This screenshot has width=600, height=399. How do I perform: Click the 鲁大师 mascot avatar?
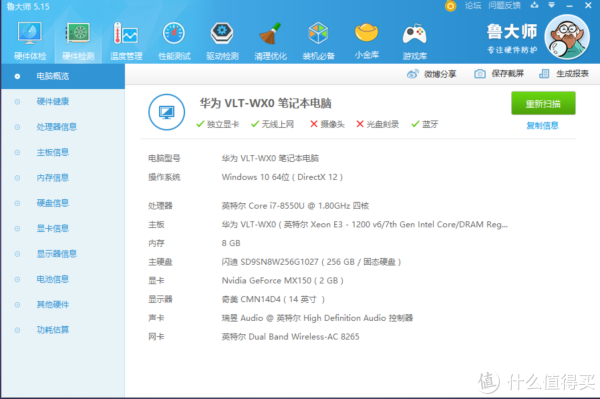pos(567,37)
